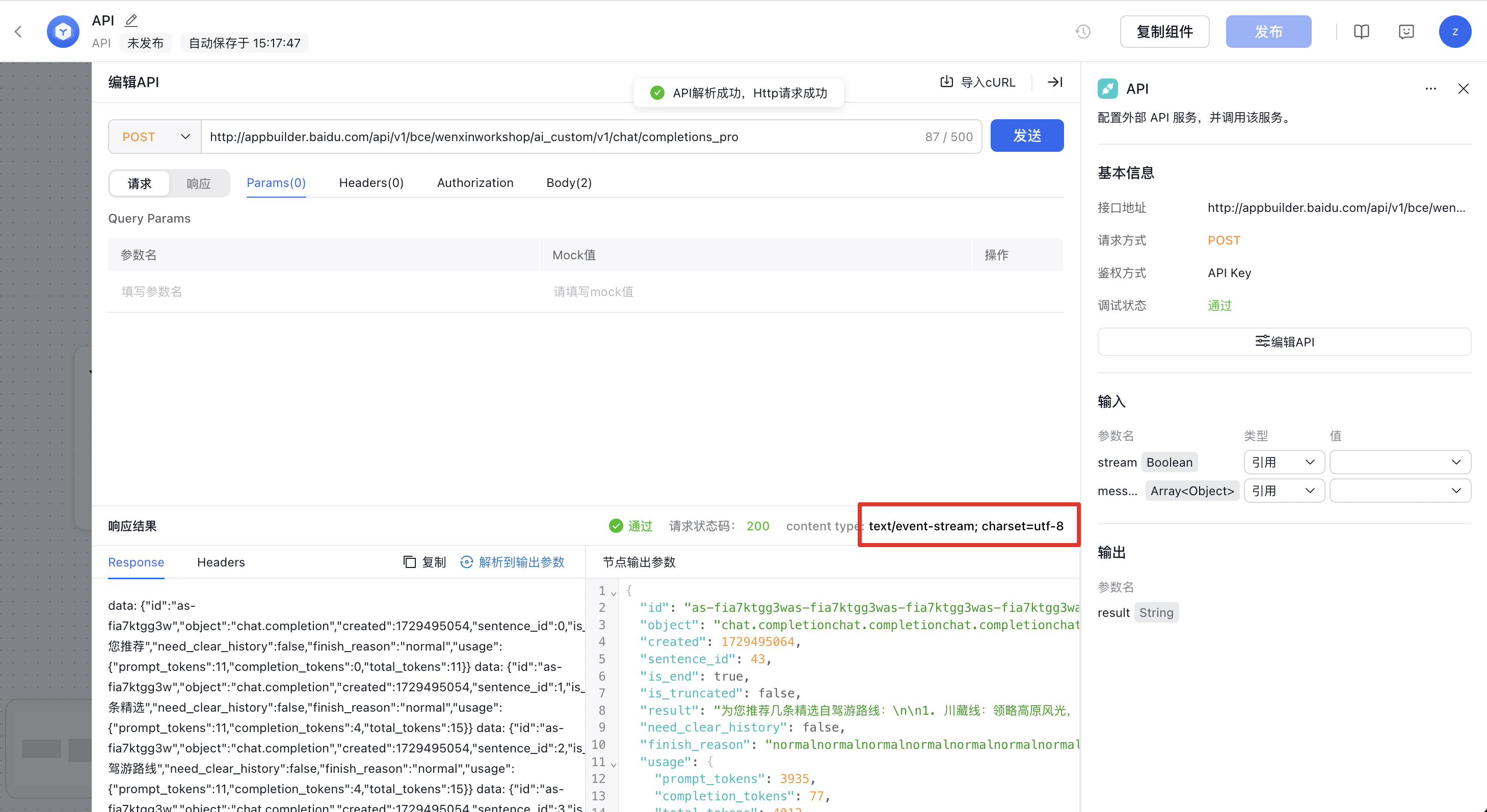Click the result output parameter row
Screen dimensions: 1487x812
1138,612
